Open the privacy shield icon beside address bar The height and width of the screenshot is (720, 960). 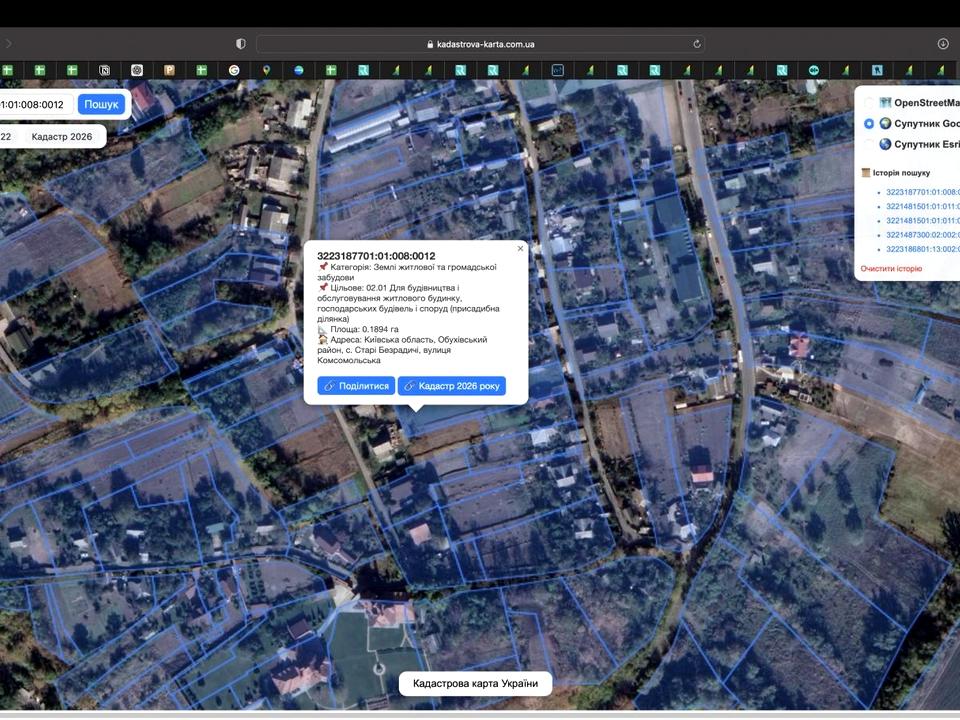[241, 44]
